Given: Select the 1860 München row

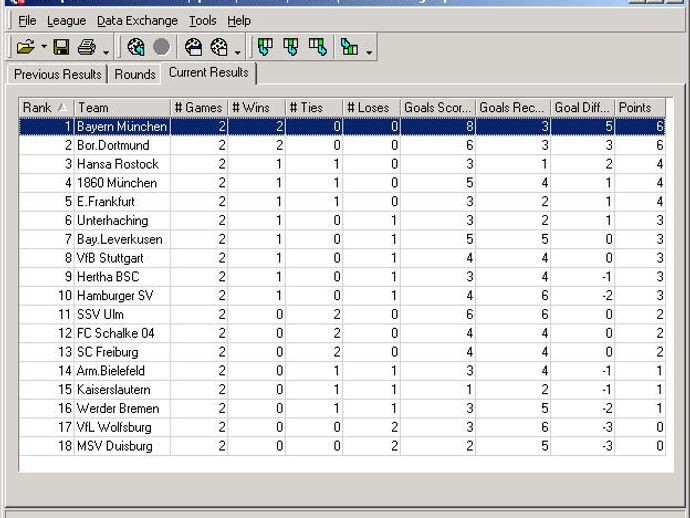Looking at the screenshot, I should (x=342, y=183).
